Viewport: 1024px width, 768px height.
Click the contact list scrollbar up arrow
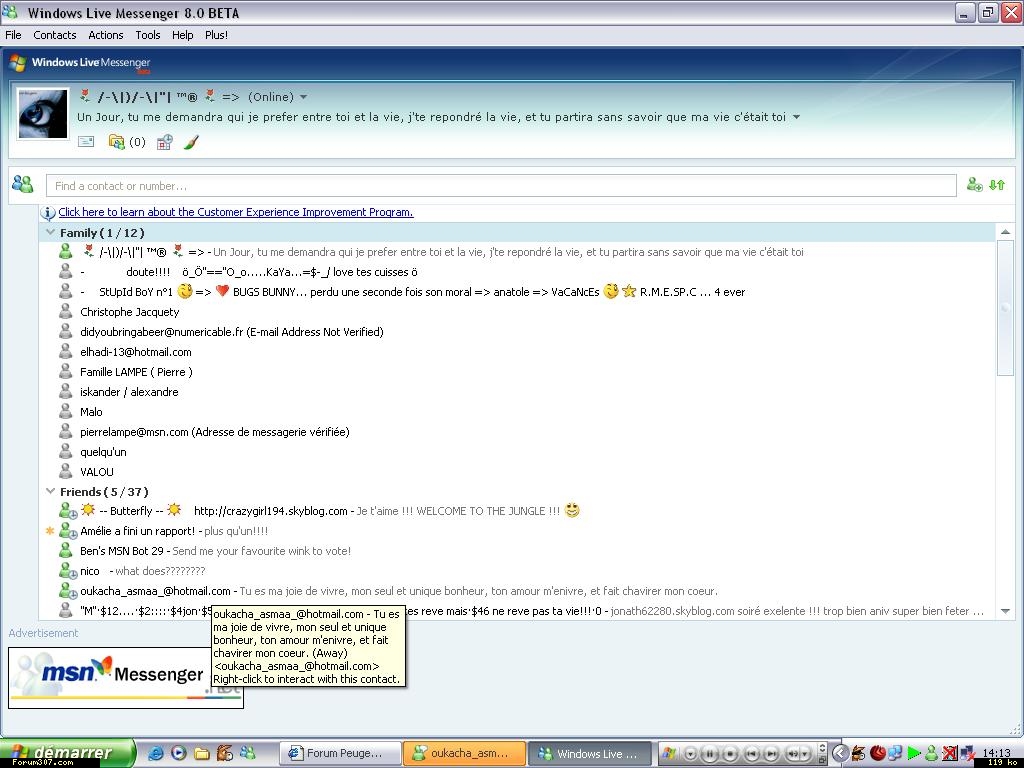[1005, 232]
